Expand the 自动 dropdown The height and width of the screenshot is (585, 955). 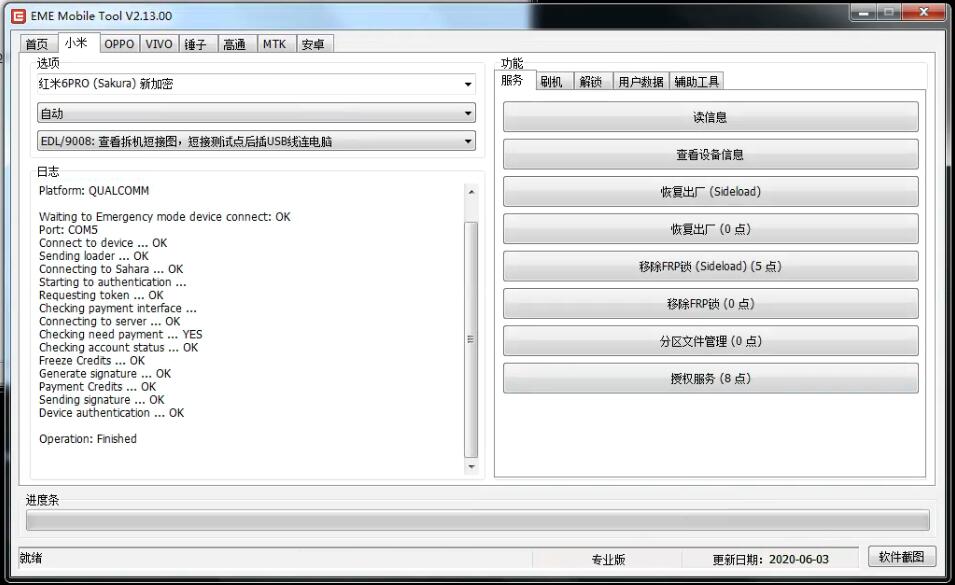[x=256, y=113]
